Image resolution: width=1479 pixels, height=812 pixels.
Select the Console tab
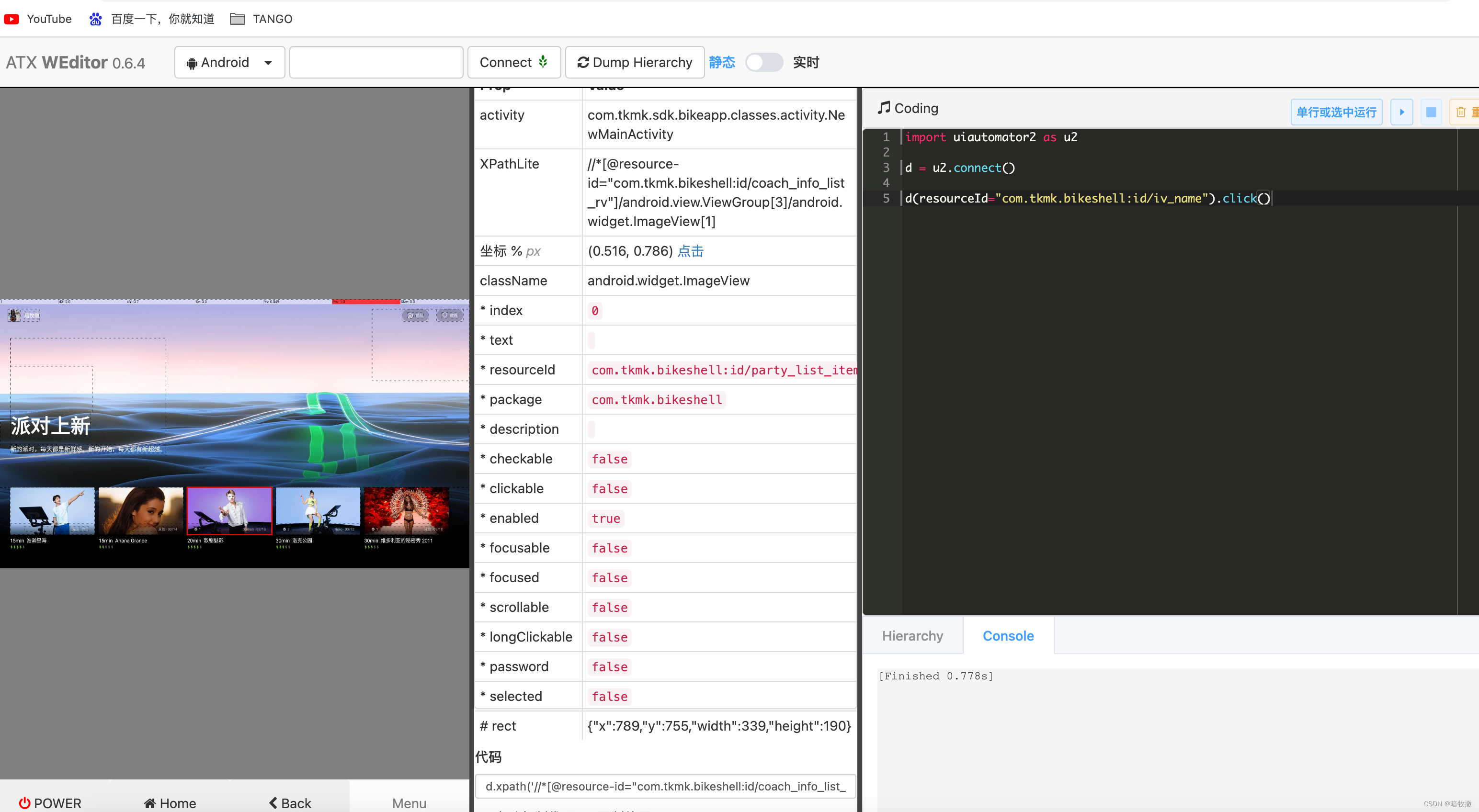(1008, 636)
